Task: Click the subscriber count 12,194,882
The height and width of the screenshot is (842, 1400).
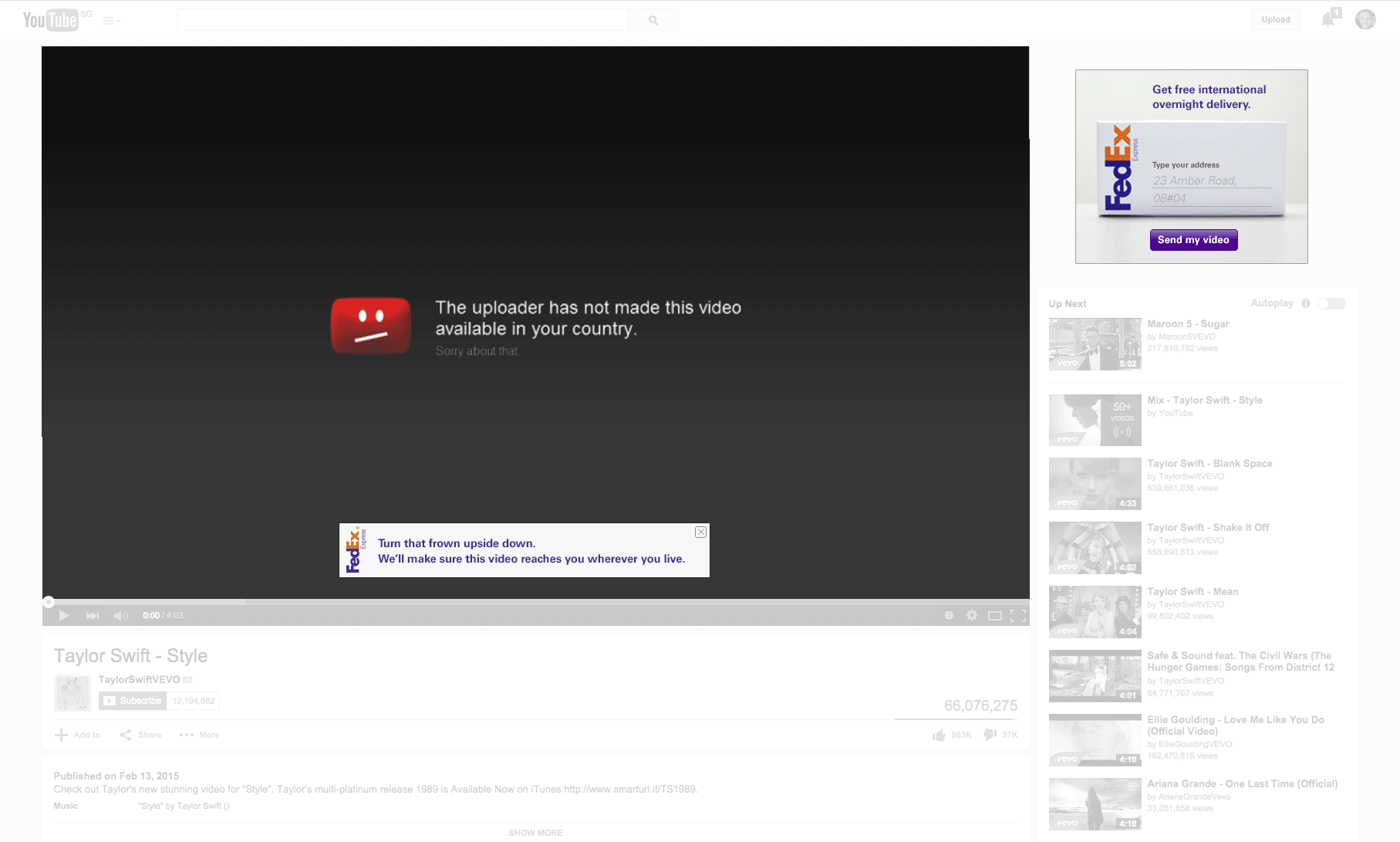Action: [194, 701]
